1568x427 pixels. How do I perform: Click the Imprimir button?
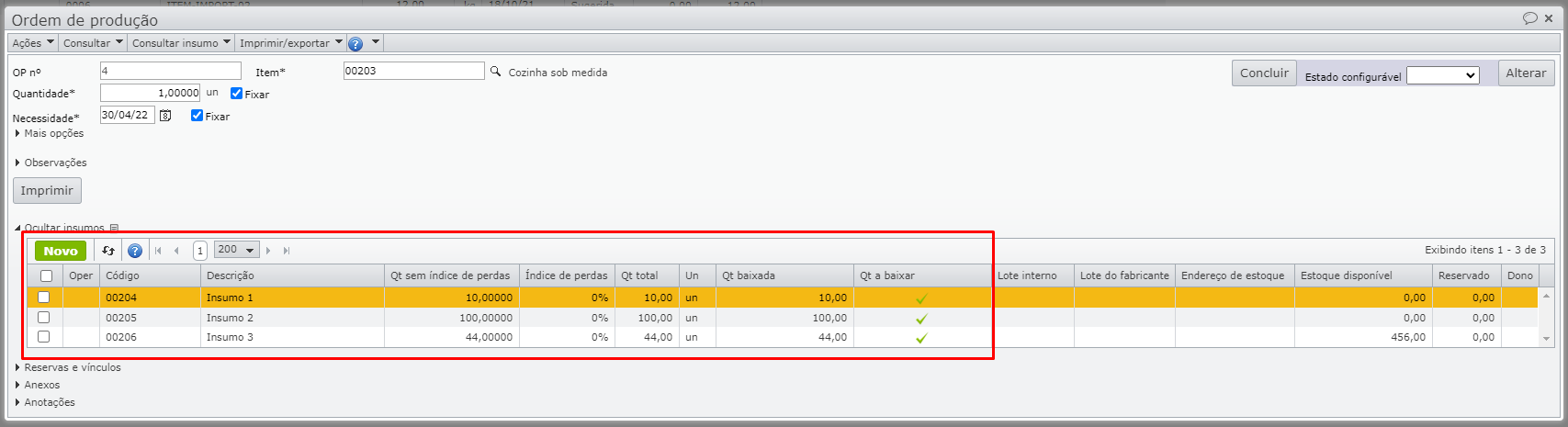47,190
